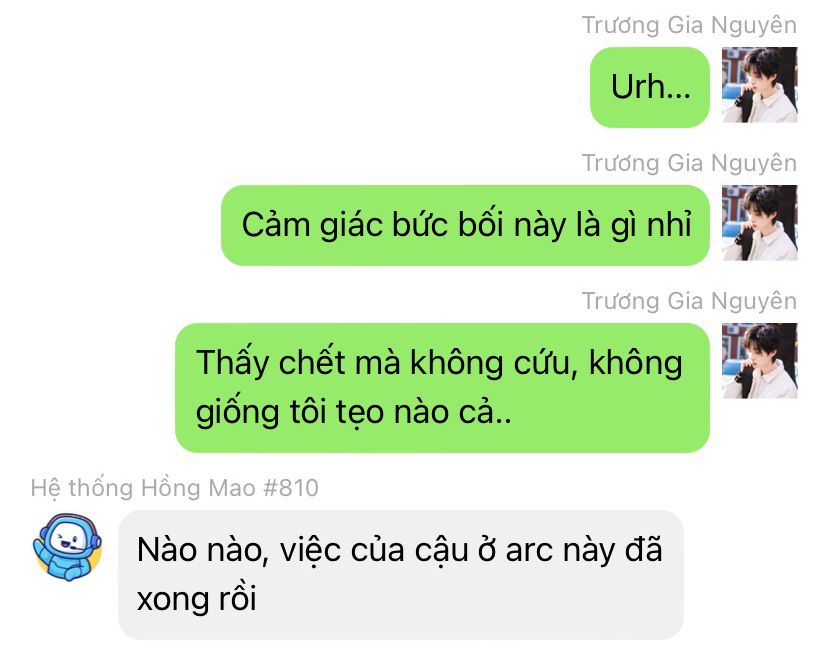
Task: Click 'giống tôi tẹo nào cả..' line in green bubble
Action: [353, 412]
